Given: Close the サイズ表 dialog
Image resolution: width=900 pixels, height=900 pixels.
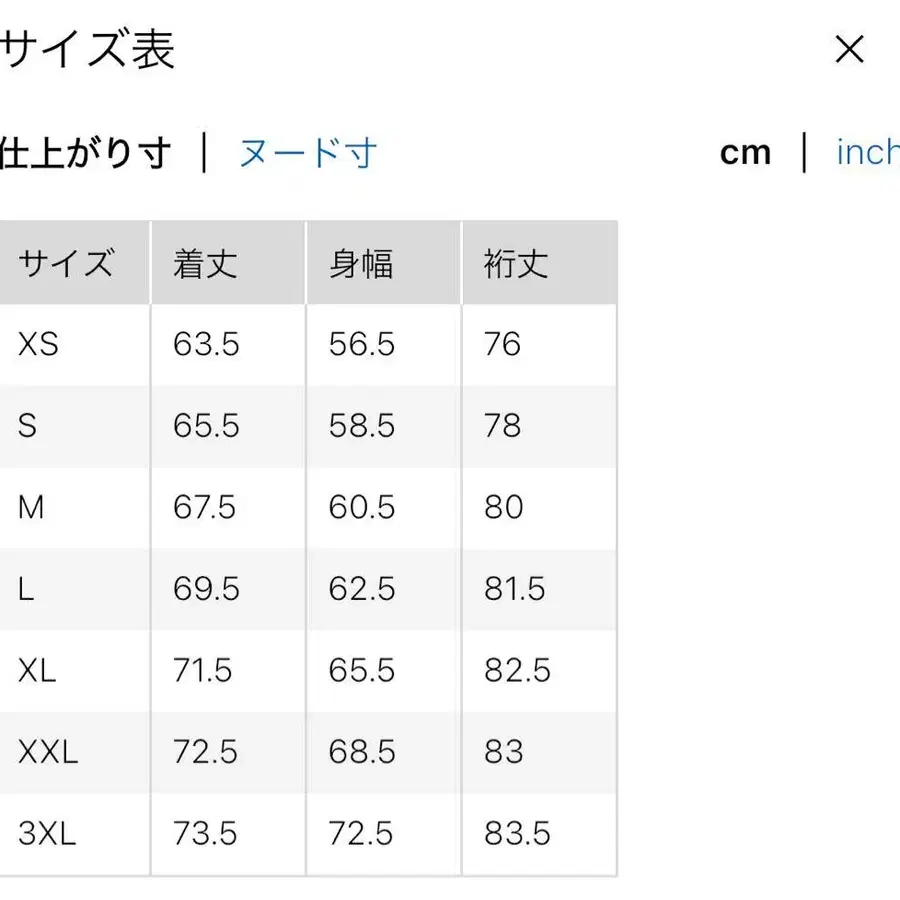Looking at the screenshot, I should [849, 49].
